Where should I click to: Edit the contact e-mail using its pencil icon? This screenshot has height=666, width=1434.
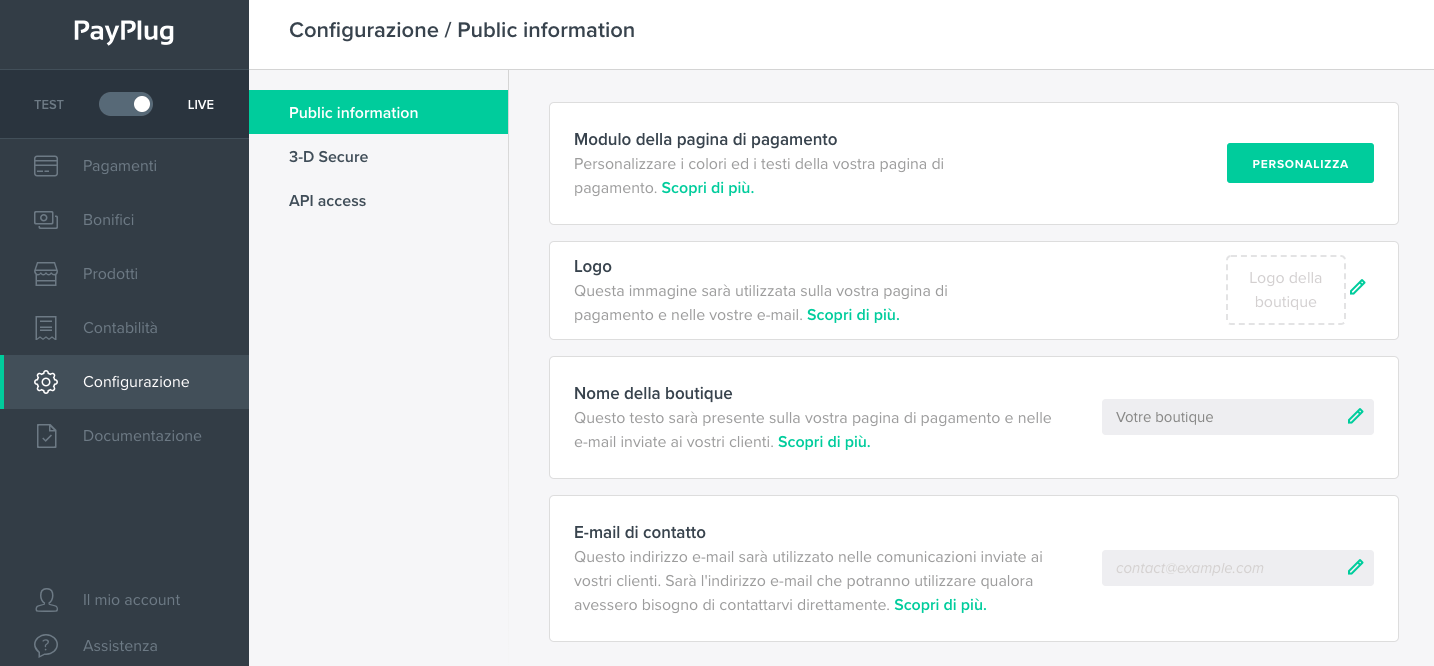1356,566
